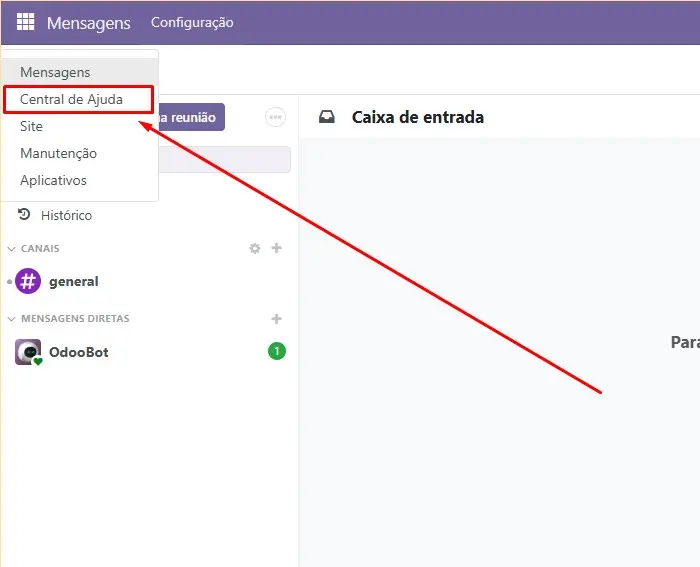The image size is (700, 567).
Task: Choose Central de Ajuda from the apps menu
Action: coord(71,100)
